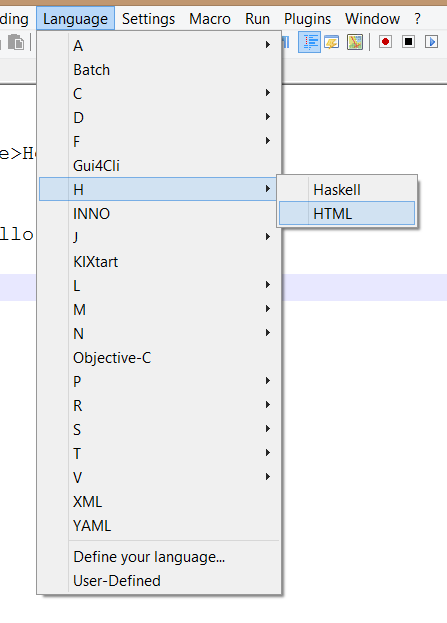Open the Window menu
Image resolution: width=447 pixels, height=623 pixels.
[372, 19]
